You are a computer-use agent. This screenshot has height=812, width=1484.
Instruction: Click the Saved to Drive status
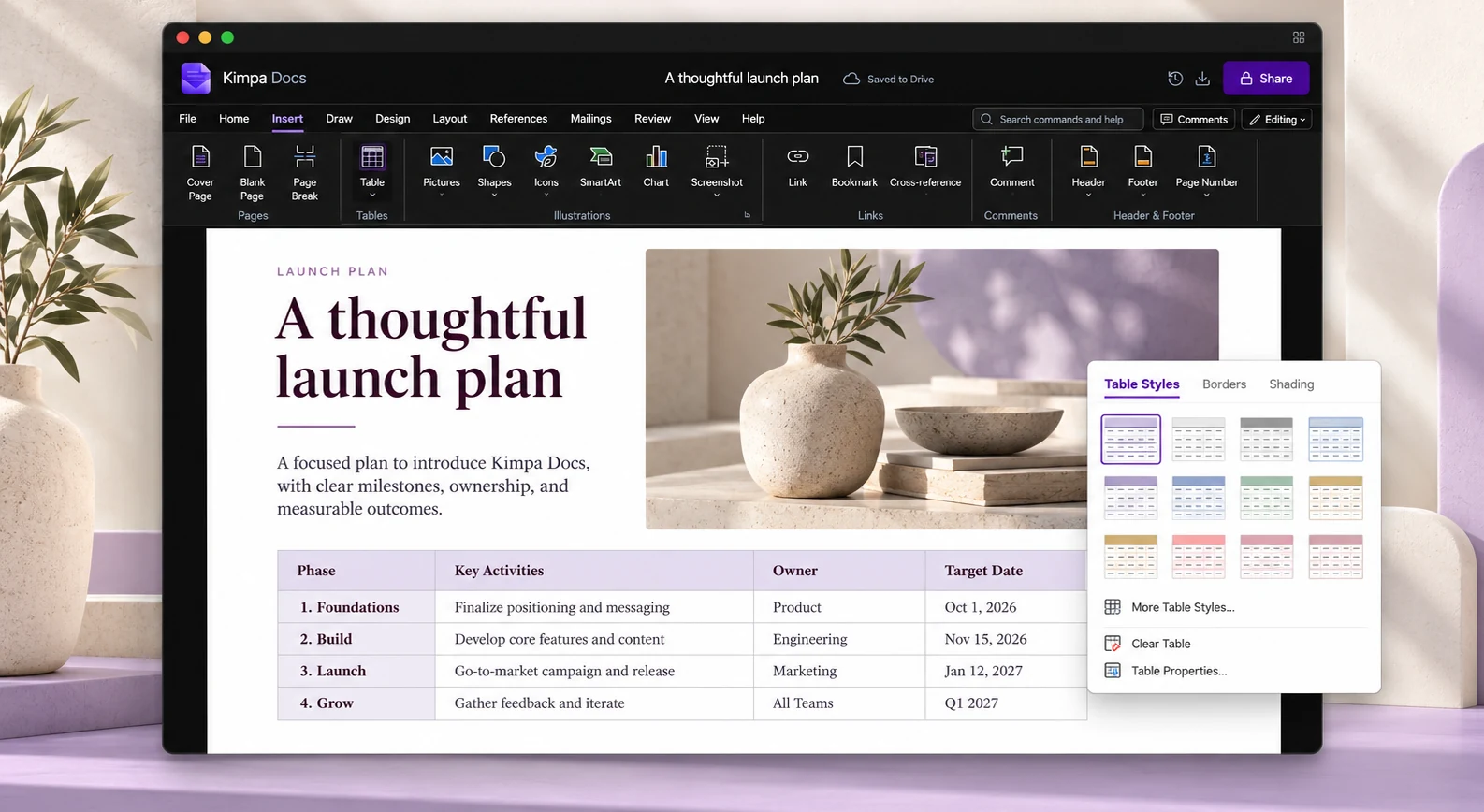(889, 80)
